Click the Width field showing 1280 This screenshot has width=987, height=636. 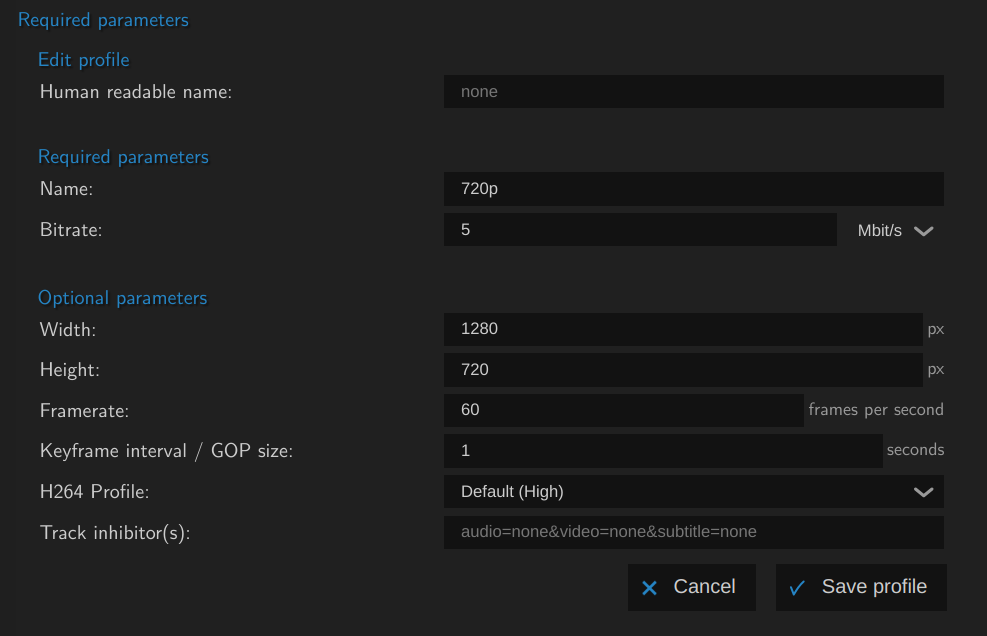click(x=682, y=329)
